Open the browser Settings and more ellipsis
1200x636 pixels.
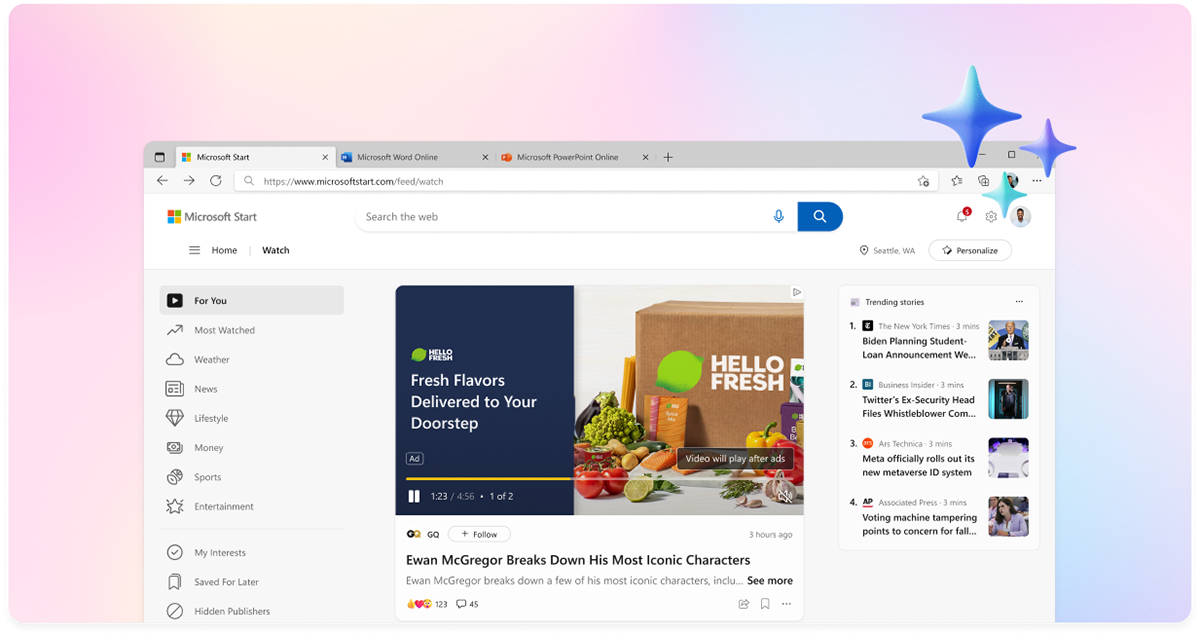pyautogui.click(x=1037, y=181)
